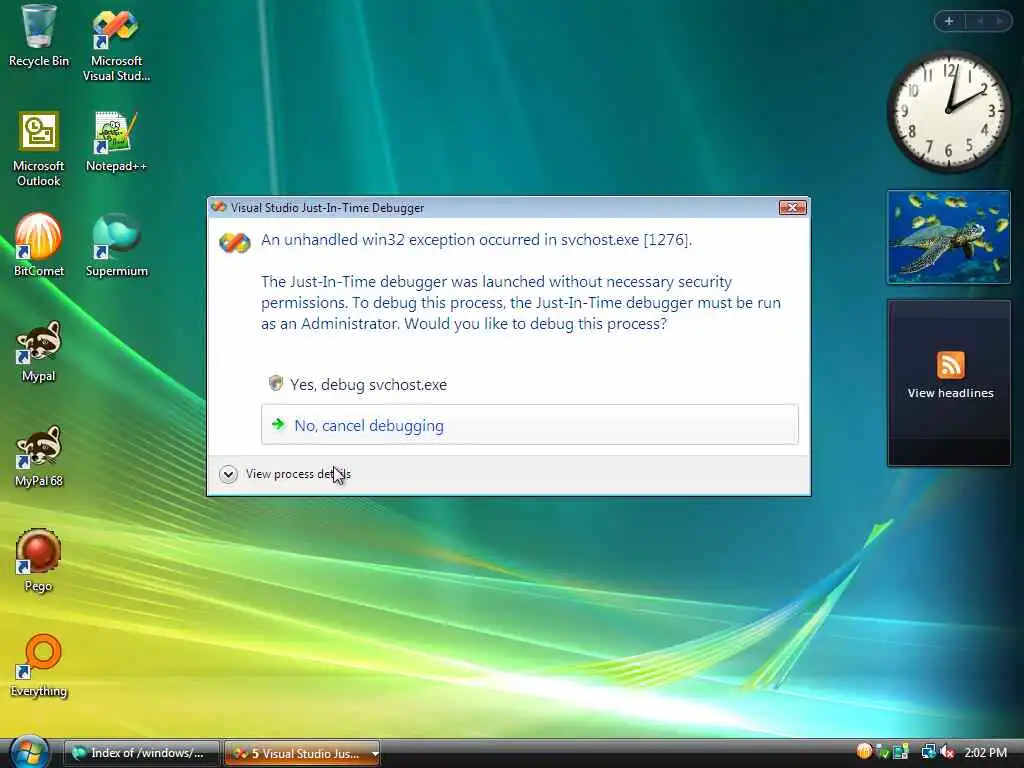
Task: Click the safely remove hardware tray icon
Action: click(x=884, y=752)
